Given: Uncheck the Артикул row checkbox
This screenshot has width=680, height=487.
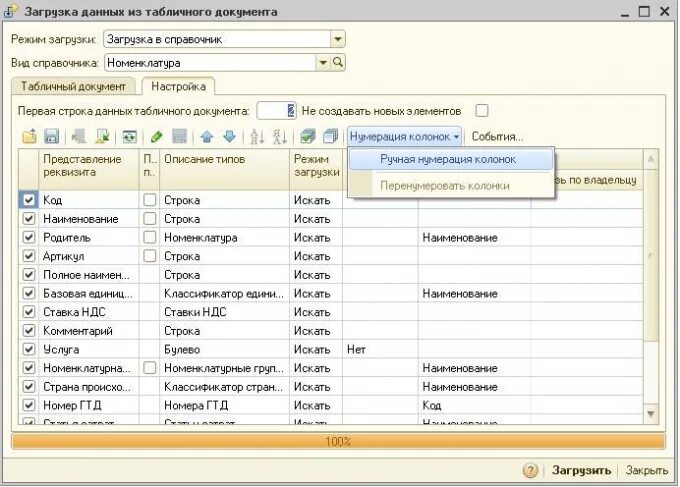Looking at the screenshot, I should click(29, 256).
